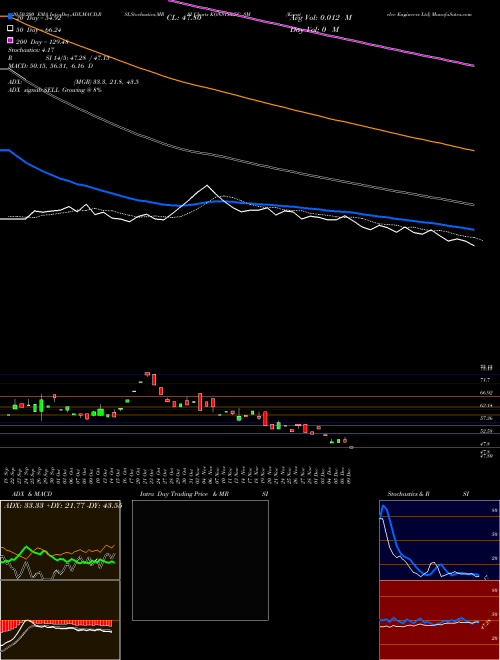Open the blue Stochastics chart panel
Viewport: 500px width, 660px height.
[439, 540]
